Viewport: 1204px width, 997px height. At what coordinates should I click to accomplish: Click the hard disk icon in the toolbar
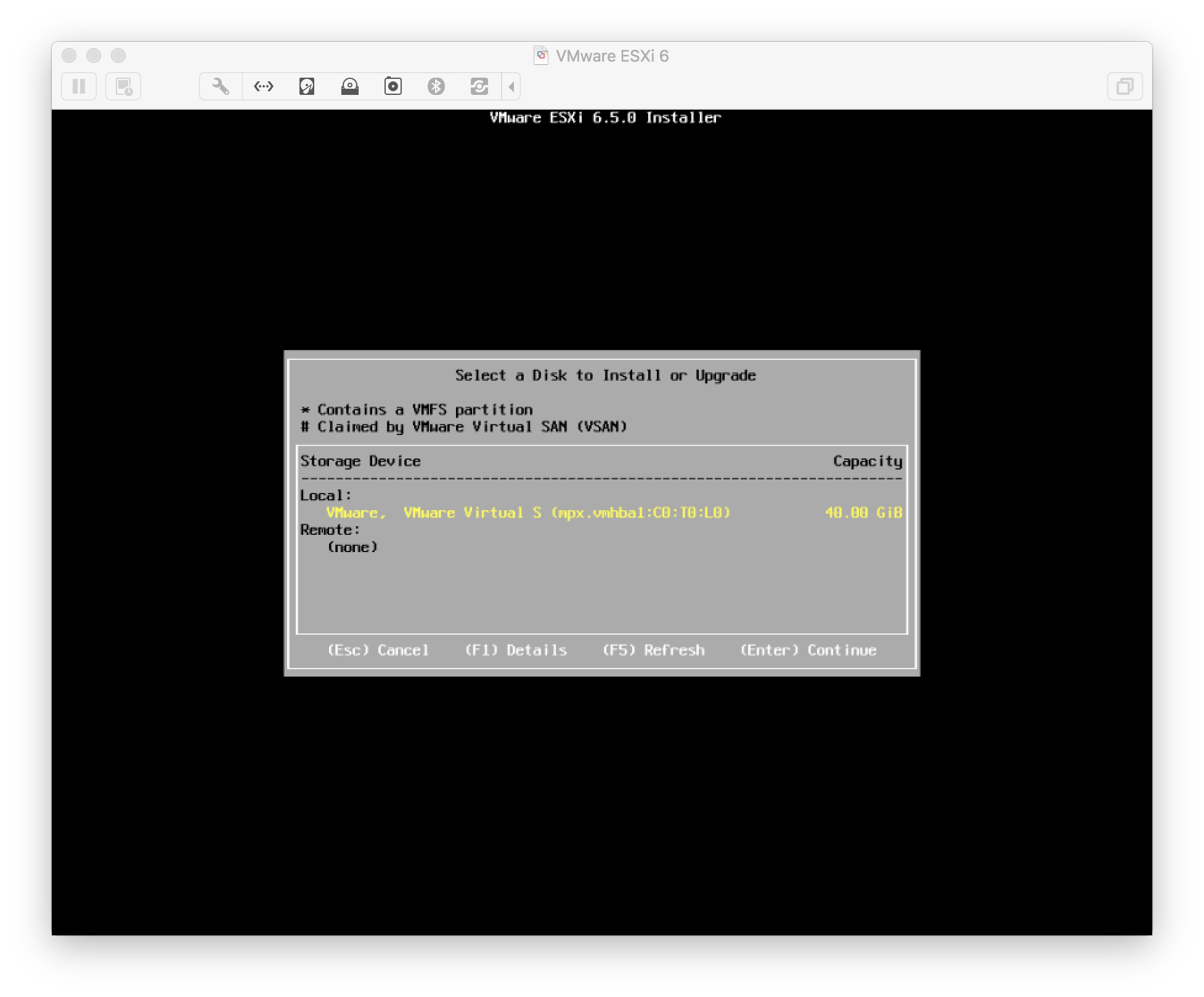[306, 86]
